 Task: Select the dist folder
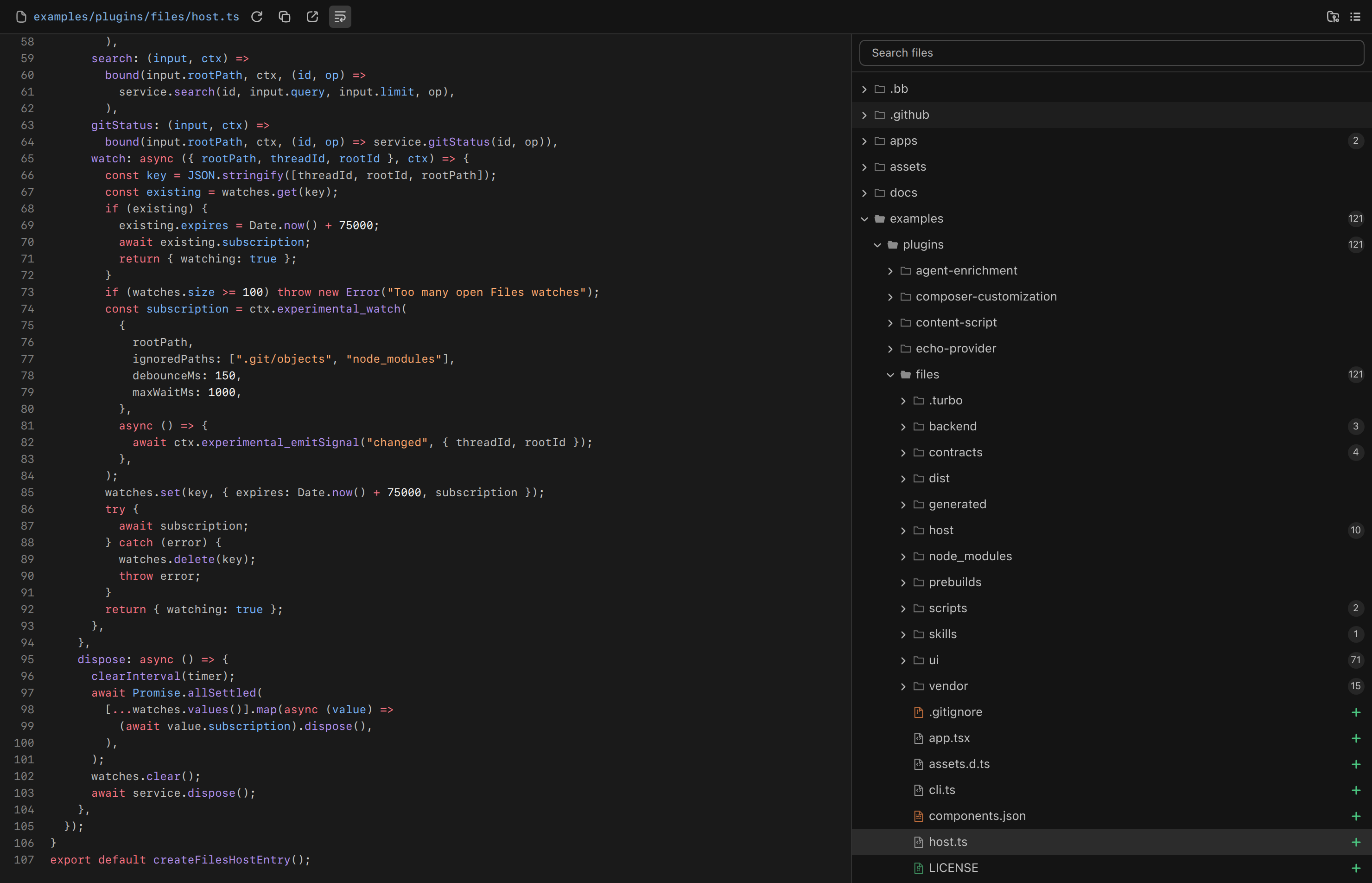coord(1112,478)
